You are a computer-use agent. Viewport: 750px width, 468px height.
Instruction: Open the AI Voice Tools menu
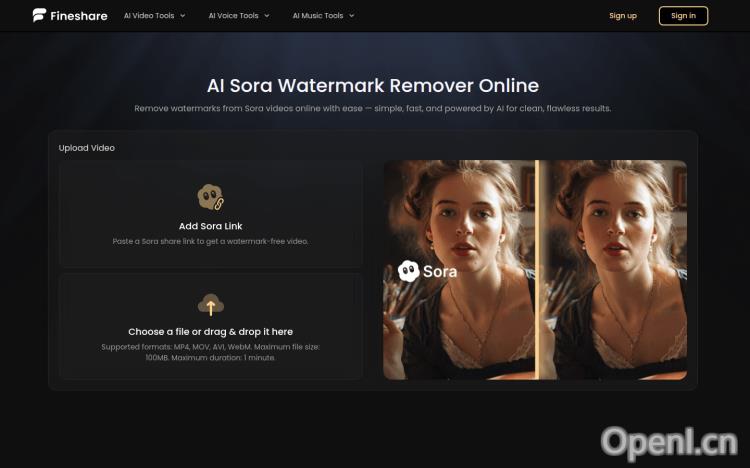239,15
